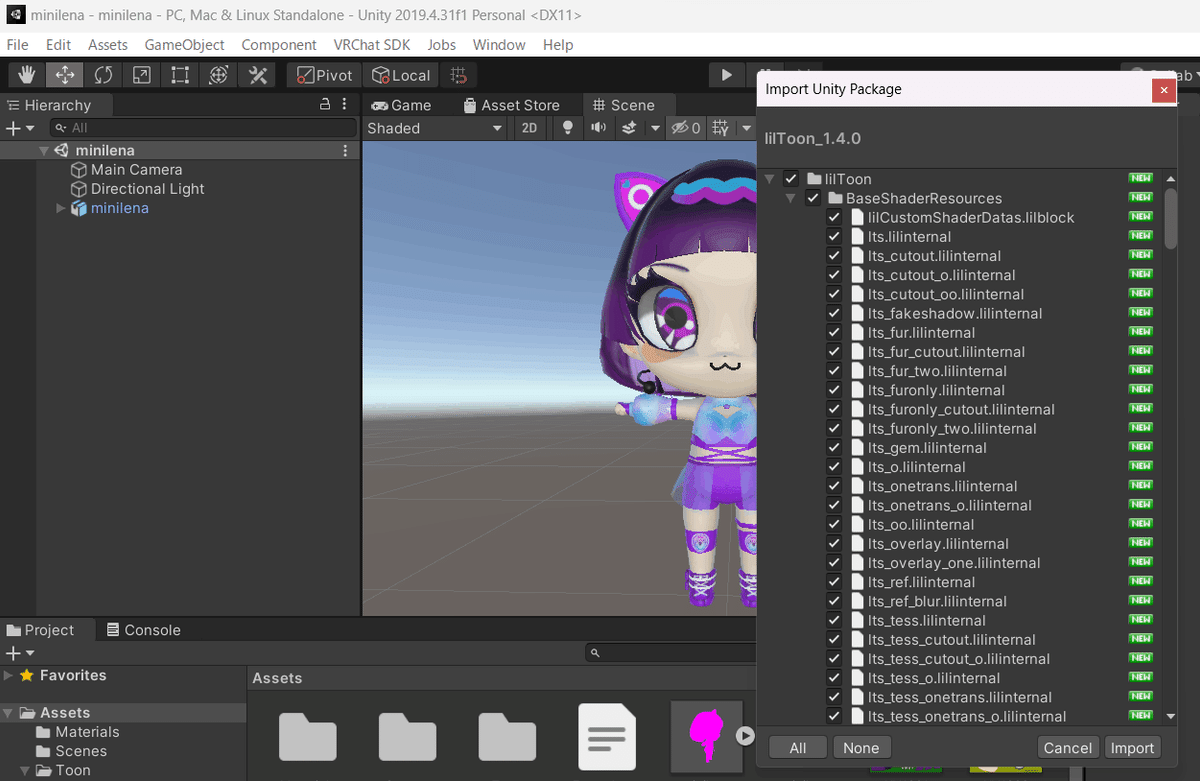
Task: Collapse Assets folder in Project tree
Action: (x=9, y=713)
